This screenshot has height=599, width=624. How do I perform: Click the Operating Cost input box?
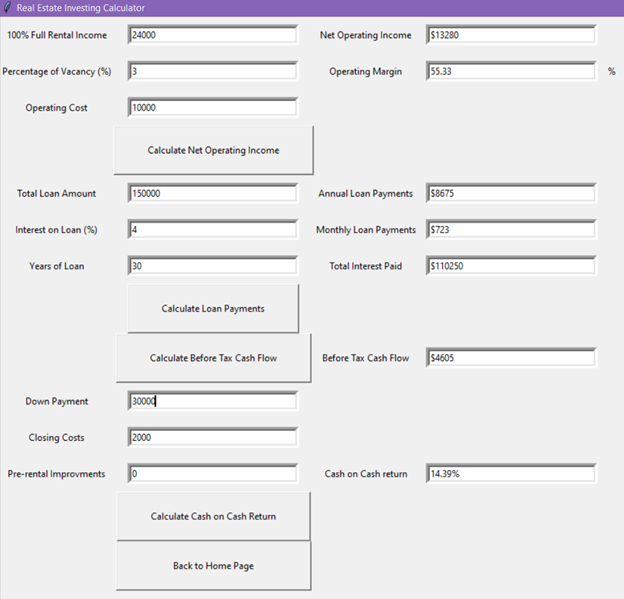pos(213,108)
